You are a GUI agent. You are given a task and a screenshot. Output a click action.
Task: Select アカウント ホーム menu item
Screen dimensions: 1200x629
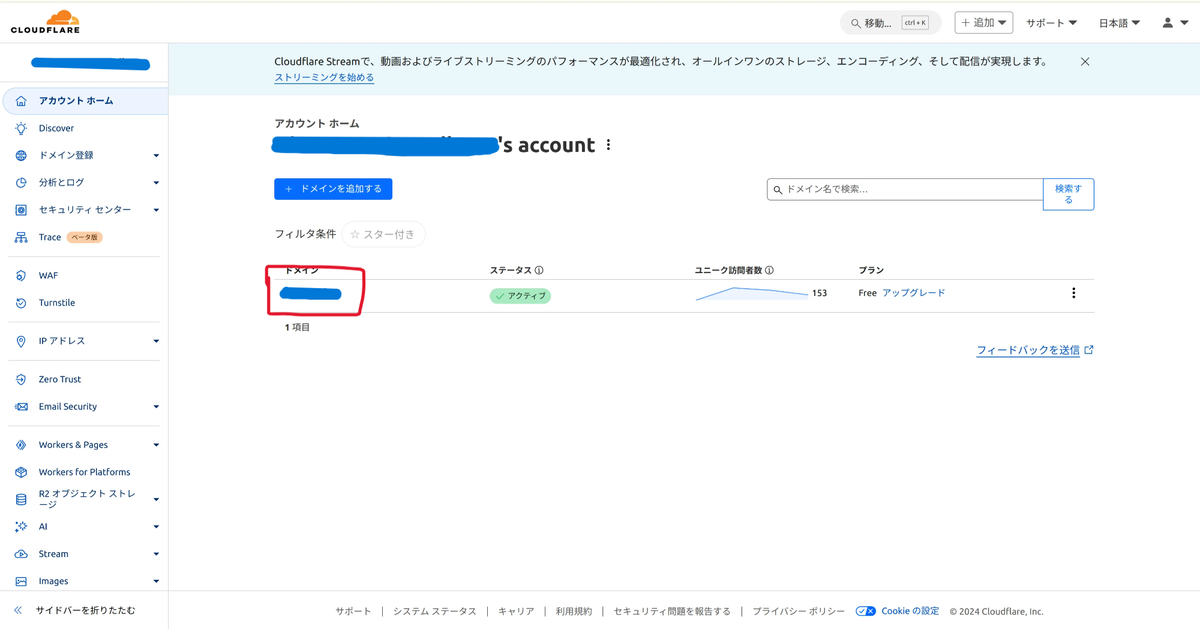(x=84, y=101)
